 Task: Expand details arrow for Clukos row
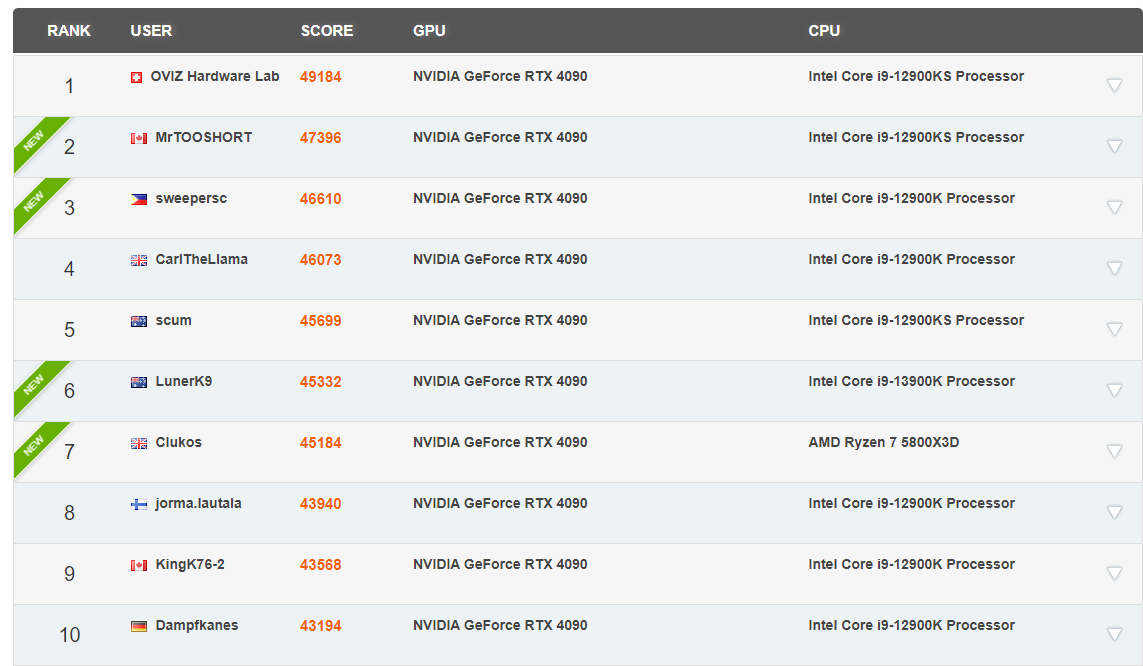1114,451
